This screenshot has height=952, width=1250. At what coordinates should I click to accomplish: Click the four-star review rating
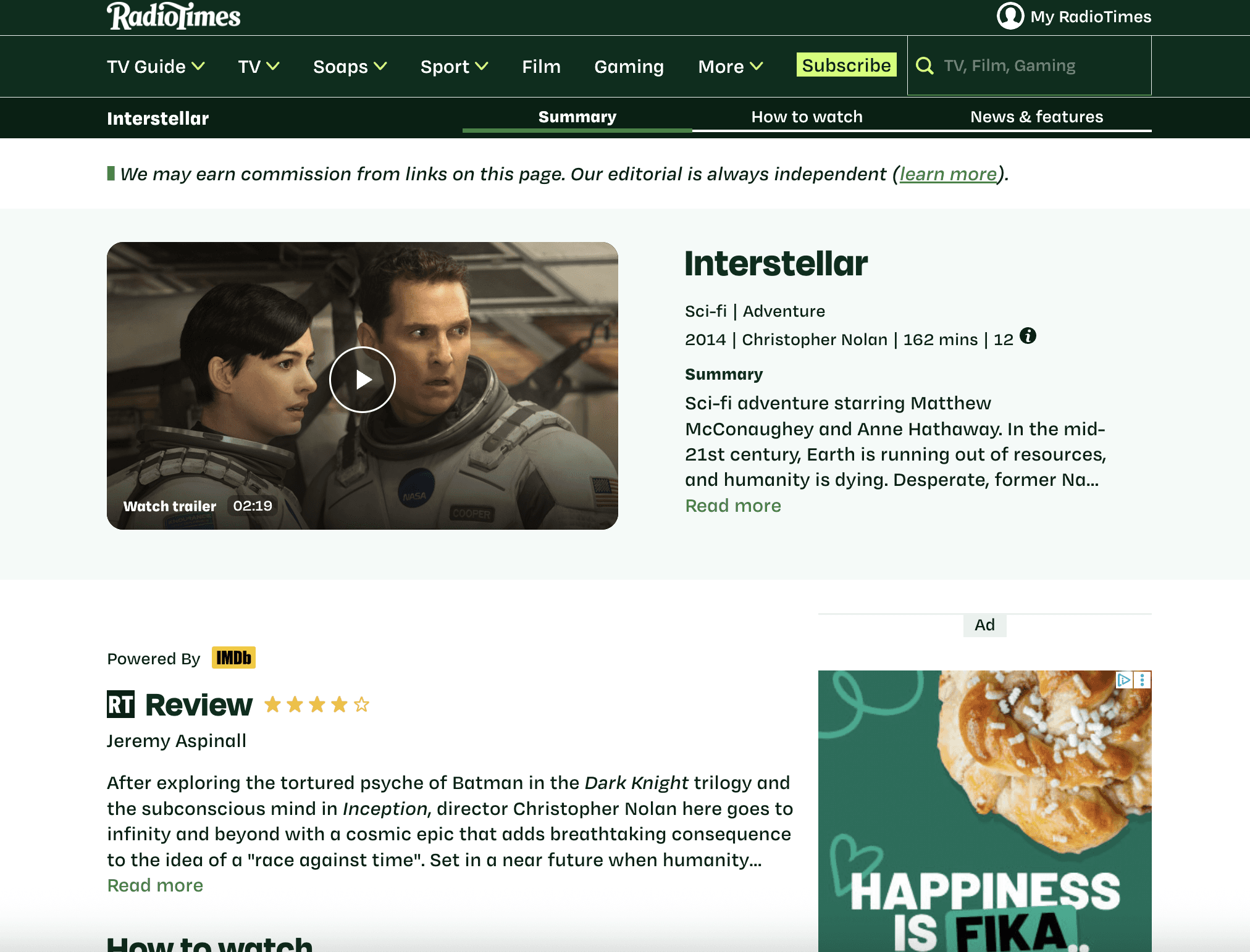click(x=317, y=704)
